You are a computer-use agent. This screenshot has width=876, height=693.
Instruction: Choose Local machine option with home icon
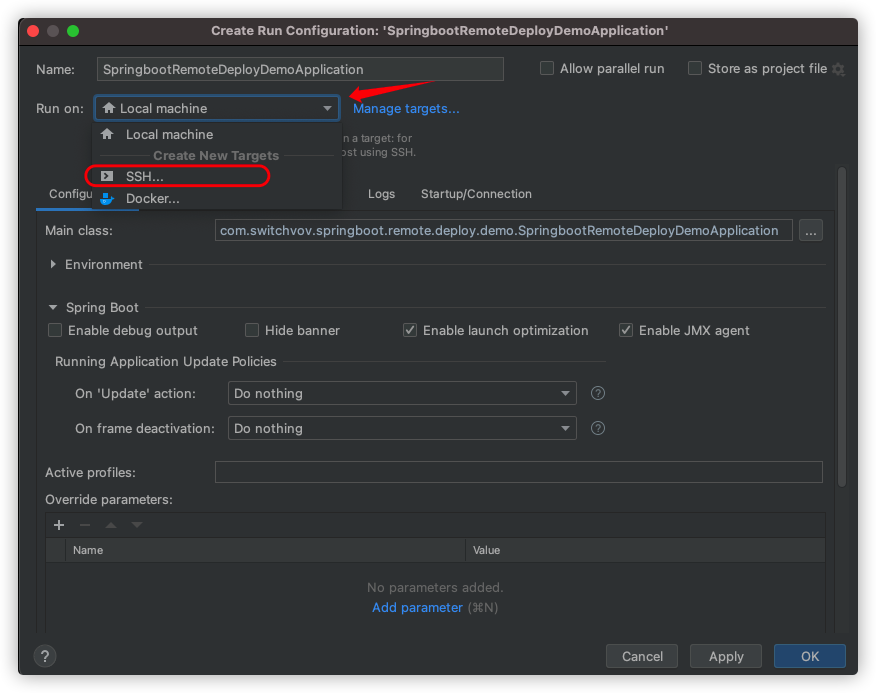click(168, 134)
